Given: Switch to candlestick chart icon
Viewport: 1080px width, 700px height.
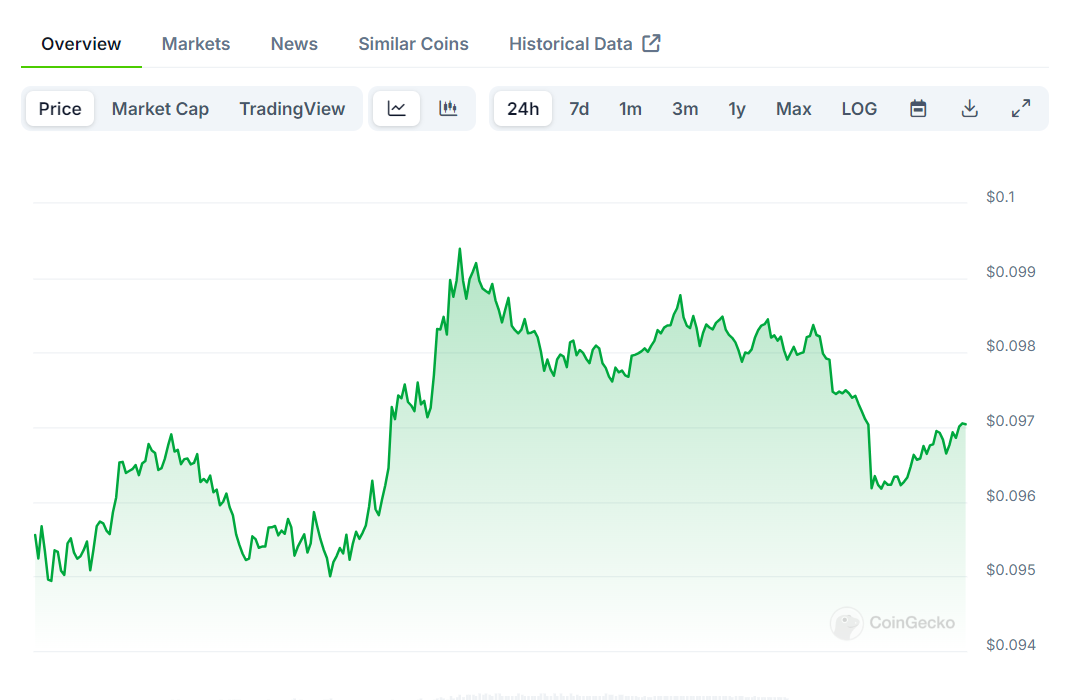Looking at the screenshot, I should tap(448, 109).
